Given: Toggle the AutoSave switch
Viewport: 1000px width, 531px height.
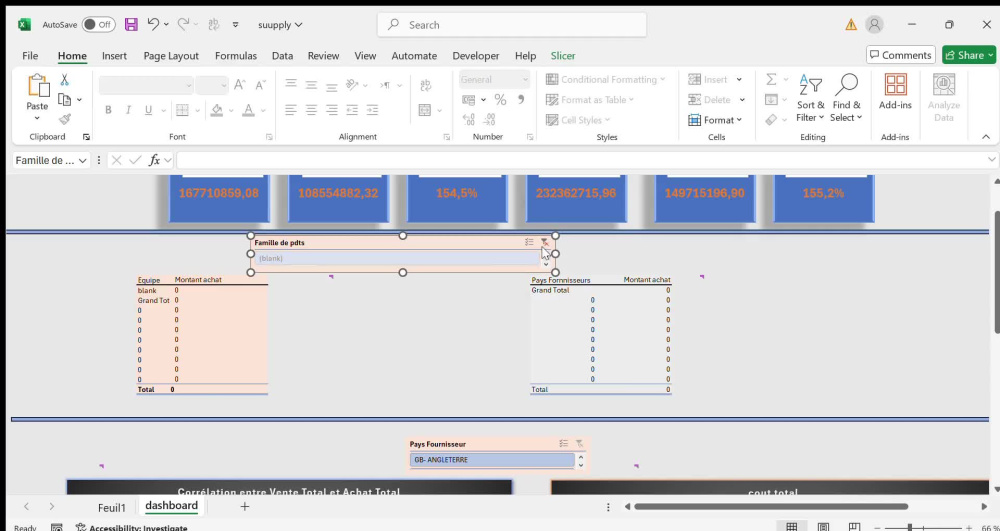Looking at the screenshot, I should coord(98,25).
